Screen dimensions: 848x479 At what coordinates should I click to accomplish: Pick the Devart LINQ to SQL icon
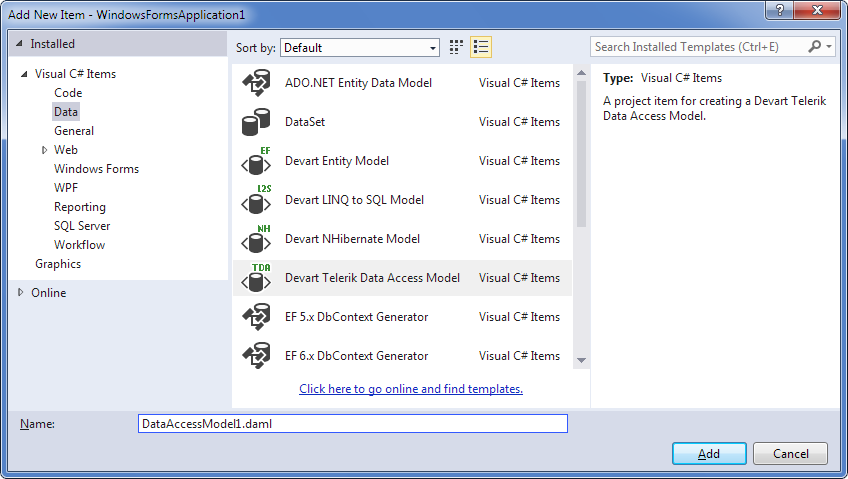pos(256,200)
